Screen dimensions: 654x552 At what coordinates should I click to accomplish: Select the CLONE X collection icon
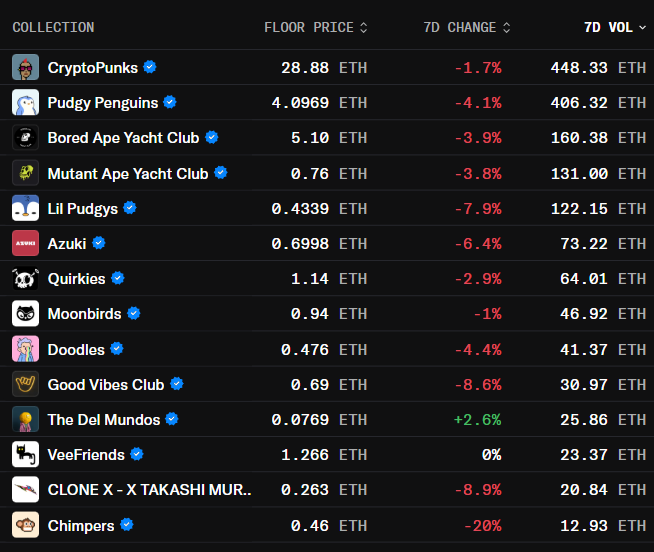[x=25, y=489]
